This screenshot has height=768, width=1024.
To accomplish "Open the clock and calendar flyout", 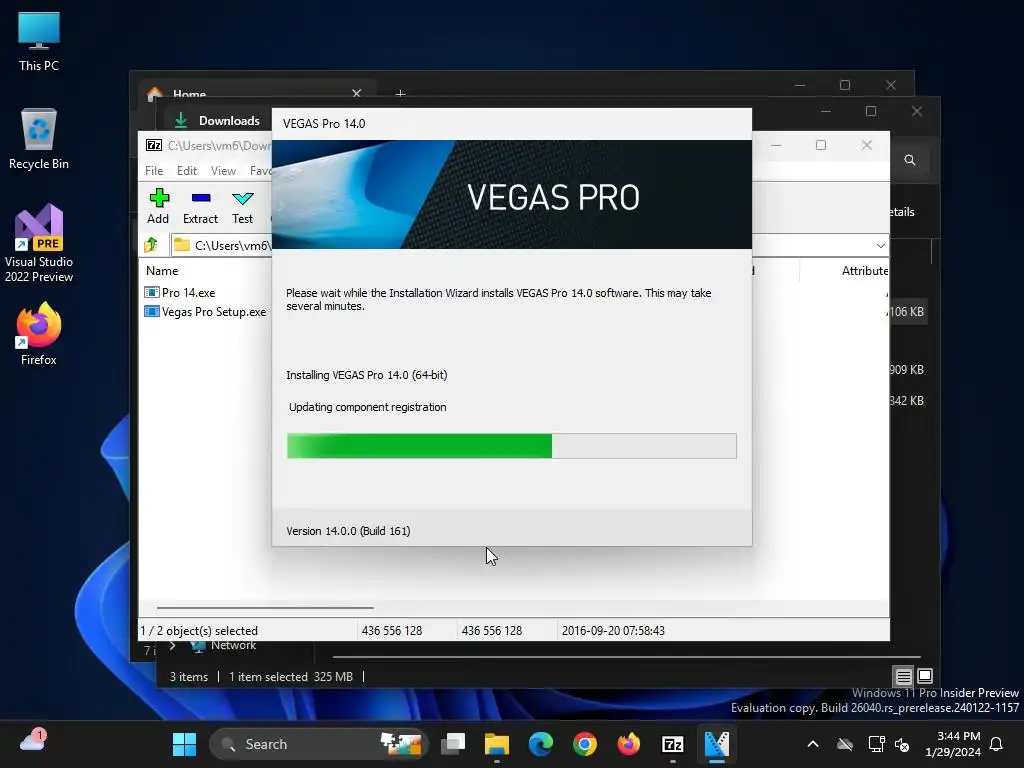I will [x=953, y=744].
